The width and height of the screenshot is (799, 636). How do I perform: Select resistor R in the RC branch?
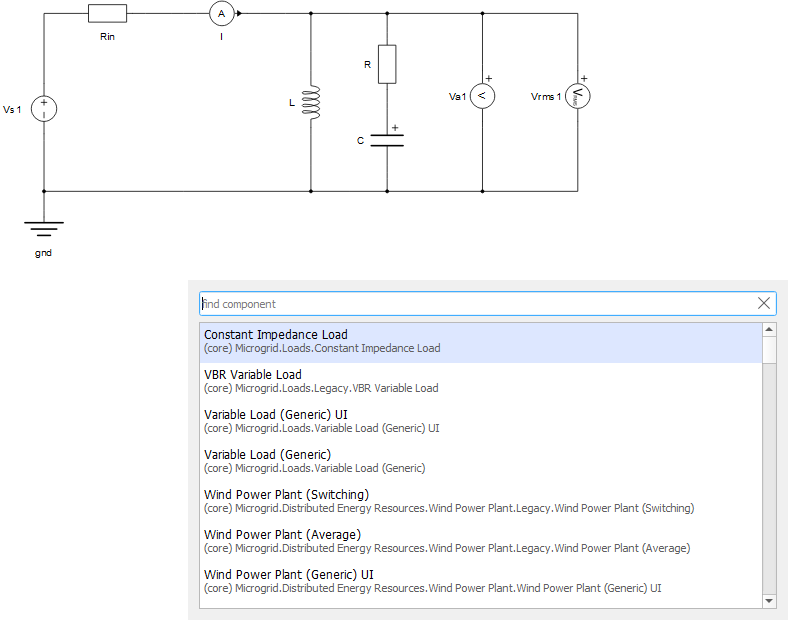click(x=387, y=64)
